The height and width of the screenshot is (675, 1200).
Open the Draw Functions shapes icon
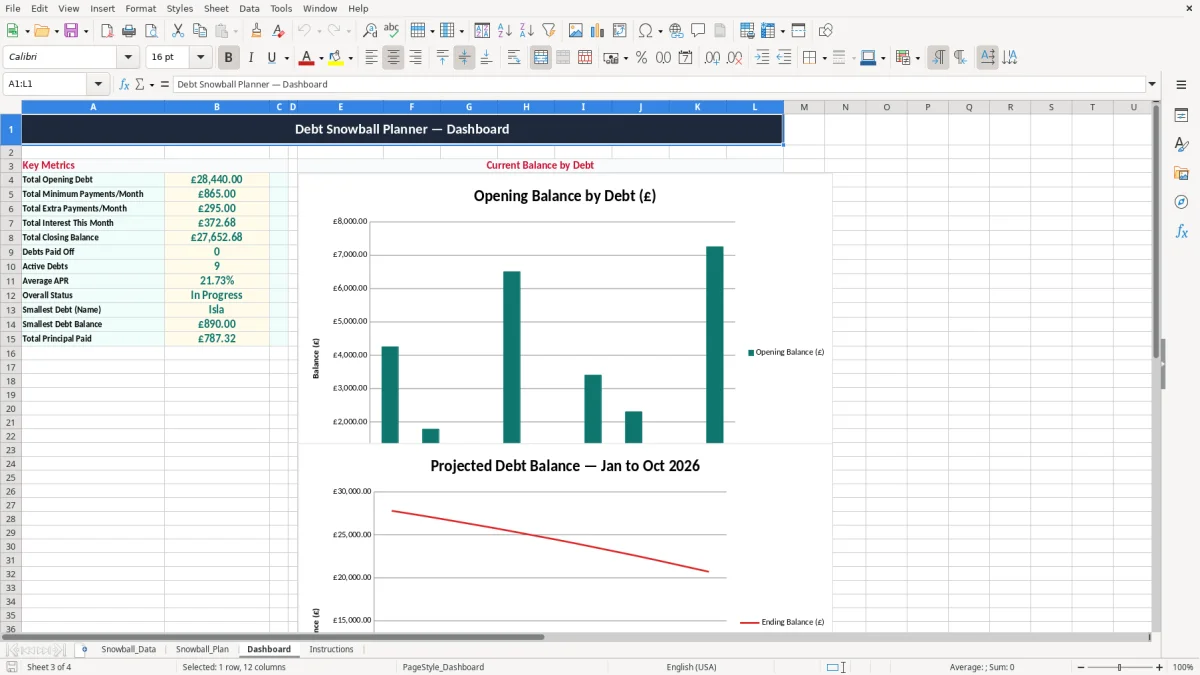point(825,31)
